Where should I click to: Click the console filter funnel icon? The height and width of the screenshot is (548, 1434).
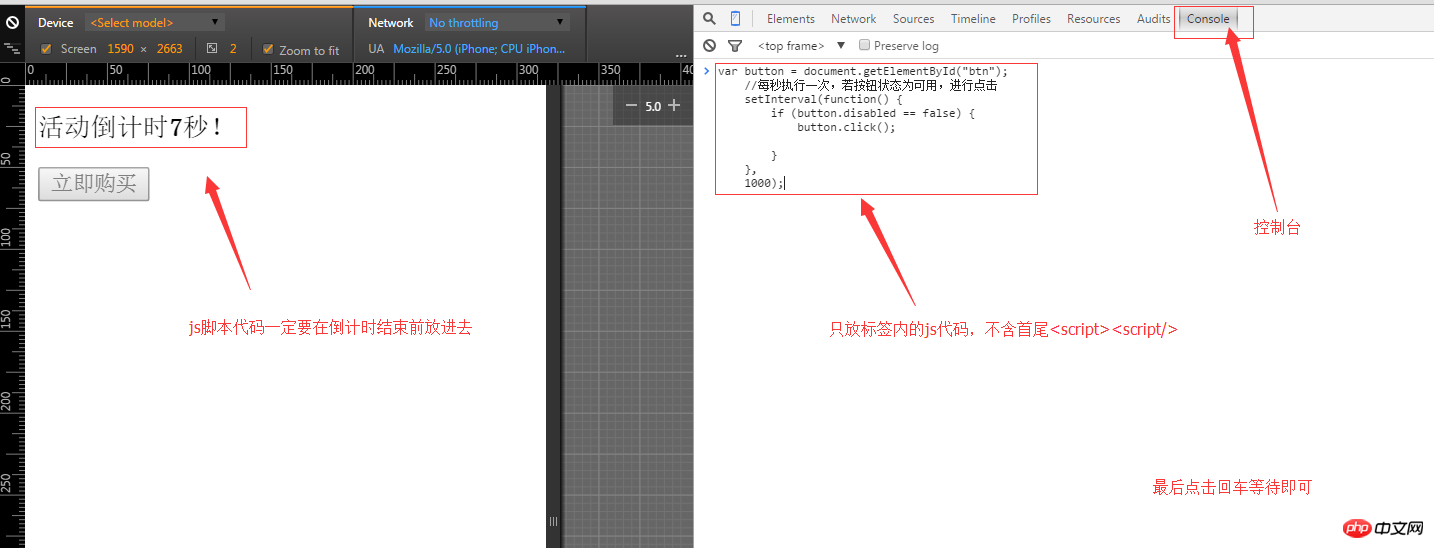(x=735, y=46)
